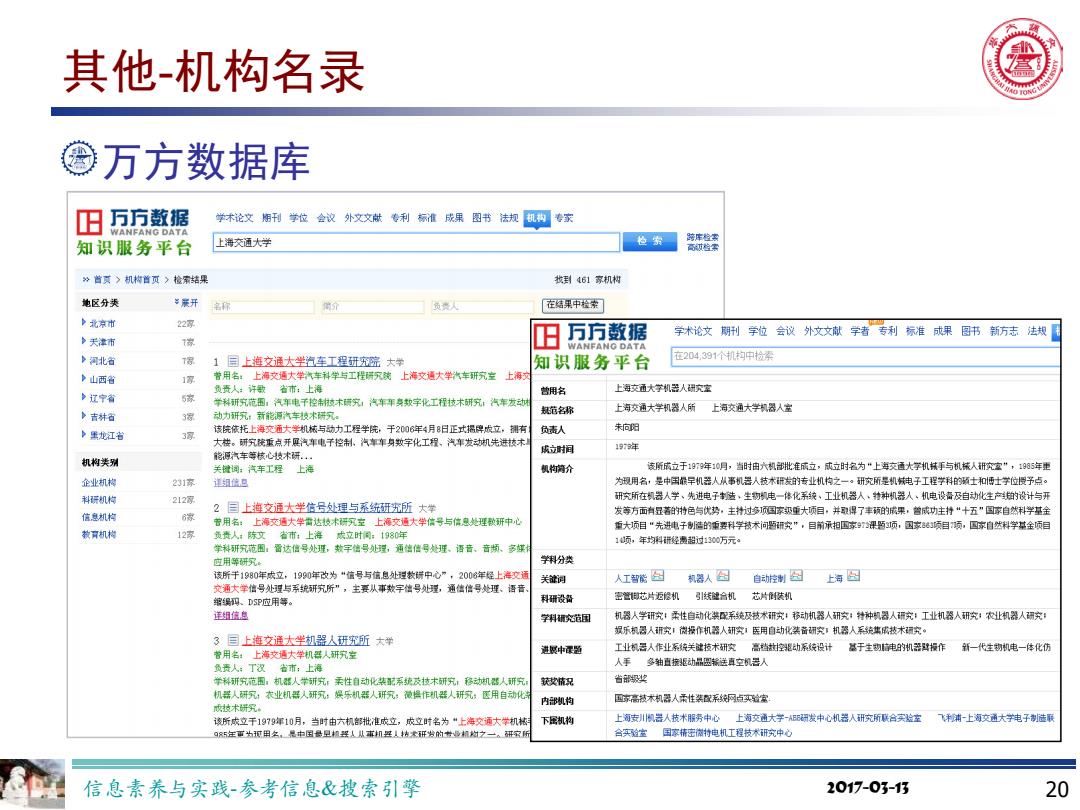The width and height of the screenshot is (1080, 810).
Task: Click the icon next to keyword 上海
Action: (853, 576)
